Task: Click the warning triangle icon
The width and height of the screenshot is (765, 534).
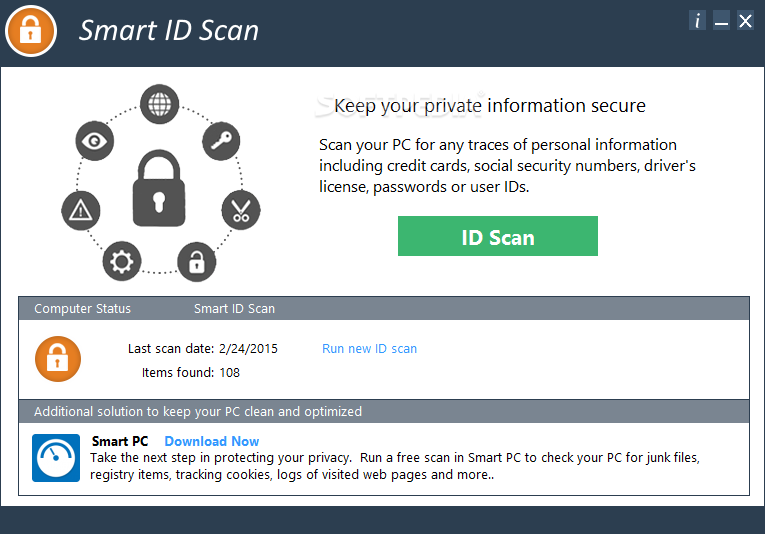Action: (81, 211)
